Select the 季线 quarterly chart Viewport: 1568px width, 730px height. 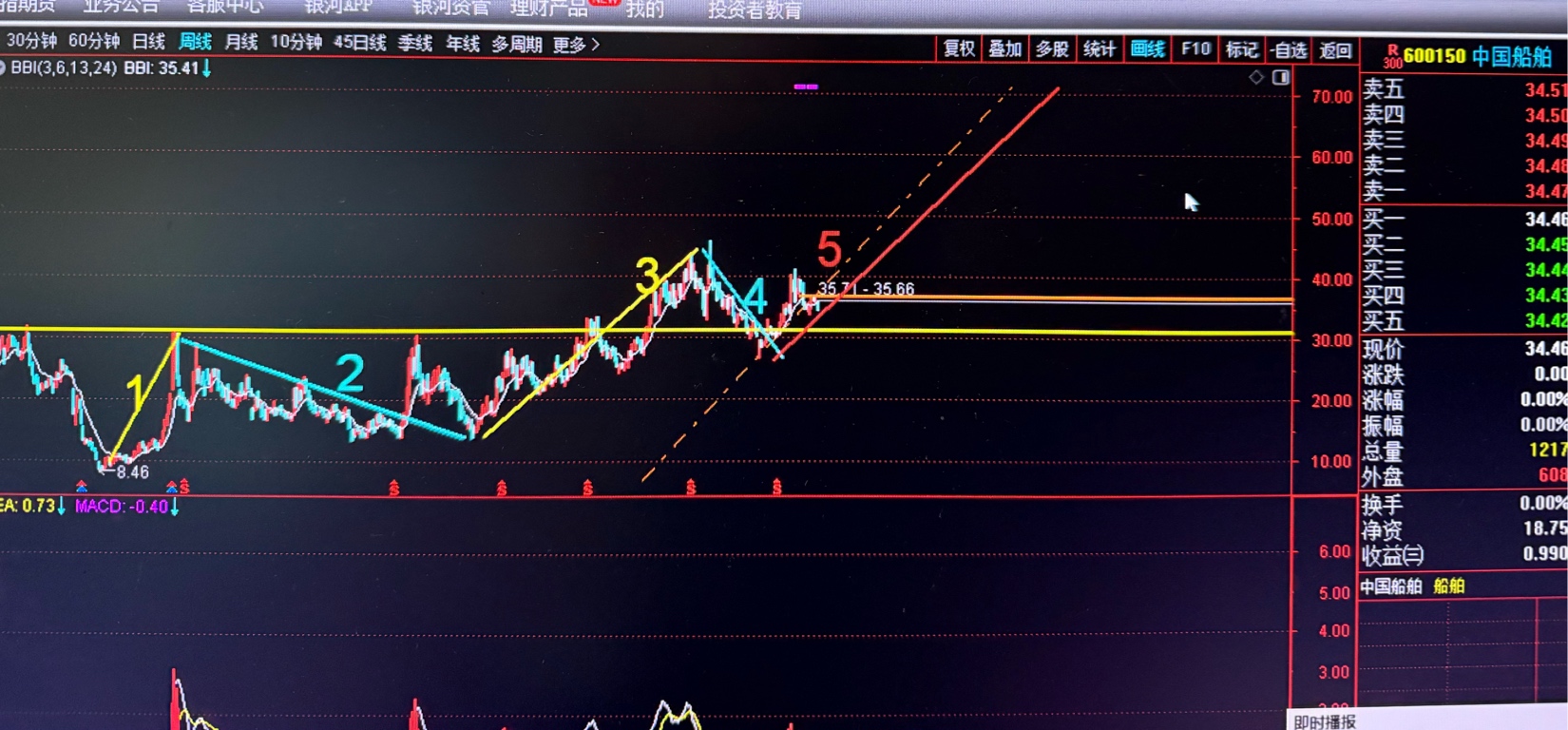(415, 43)
